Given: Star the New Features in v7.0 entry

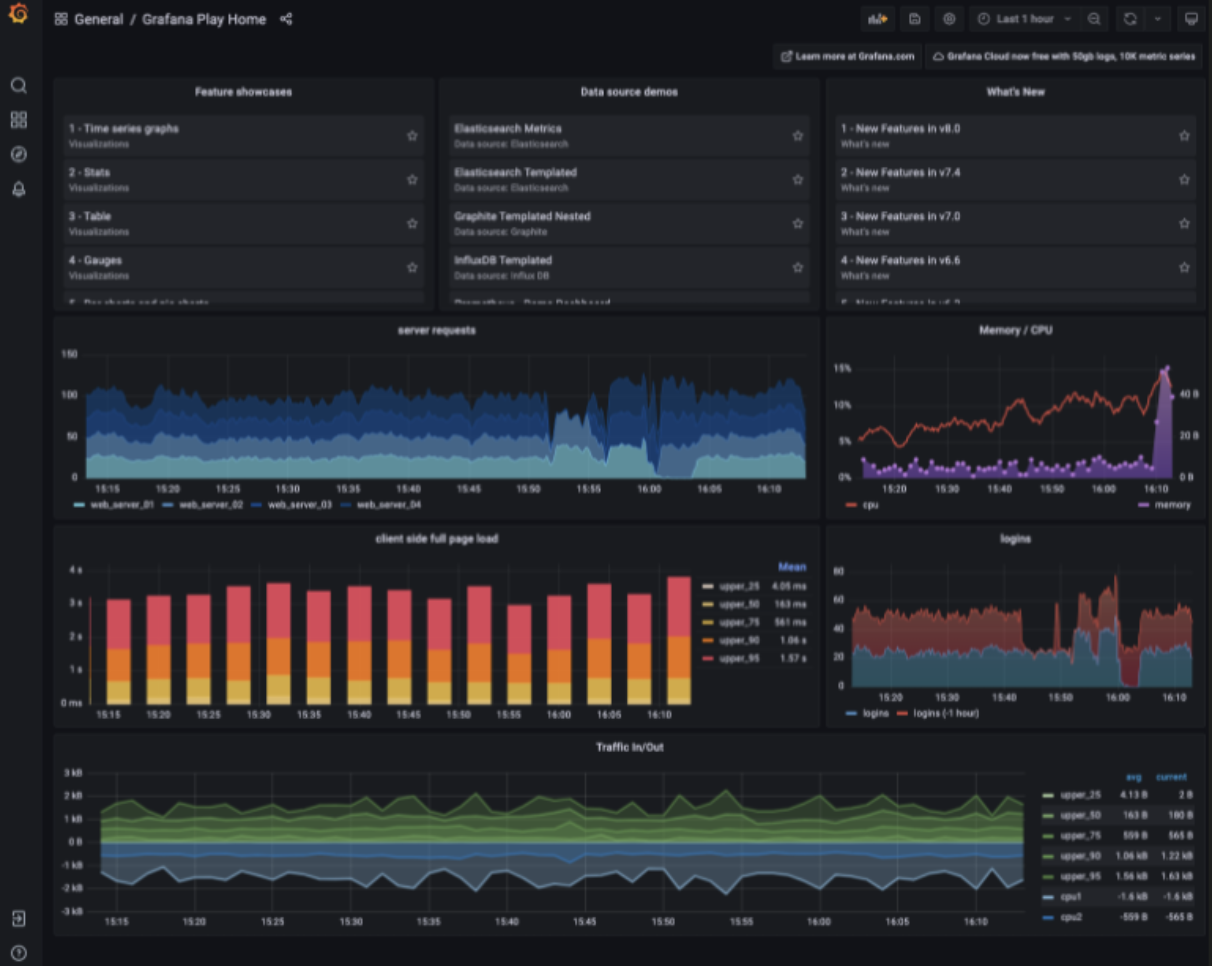Looking at the screenshot, I should [1184, 223].
